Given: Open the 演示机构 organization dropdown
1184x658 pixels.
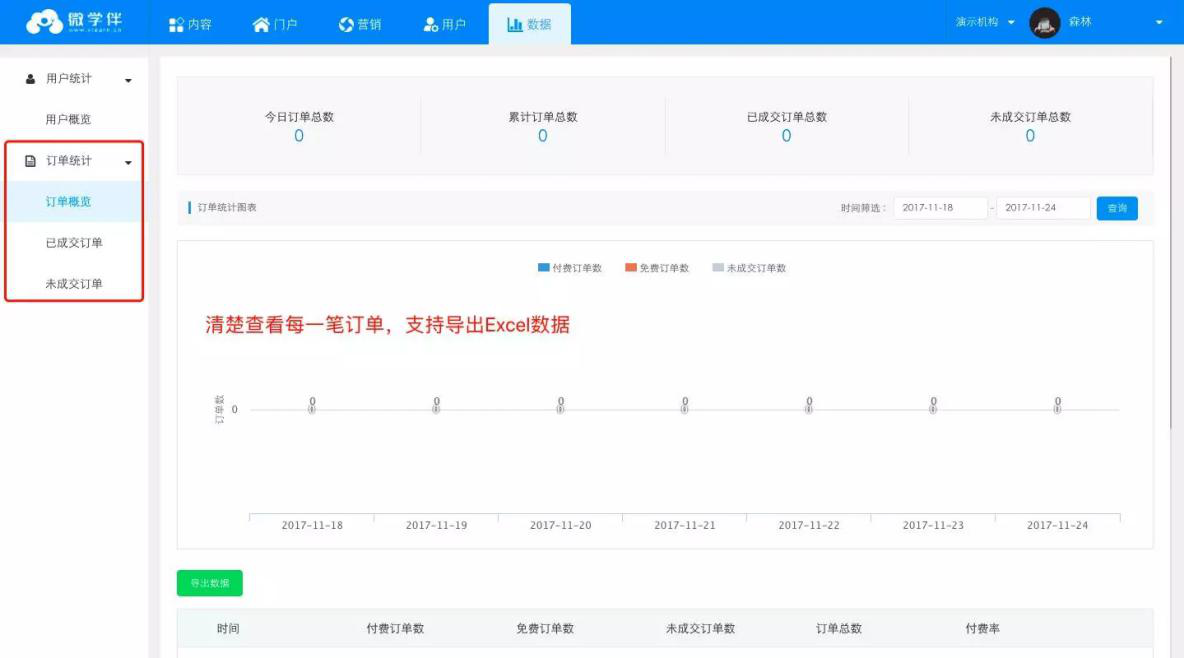Looking at the screenshot, I should click(985, 22).
